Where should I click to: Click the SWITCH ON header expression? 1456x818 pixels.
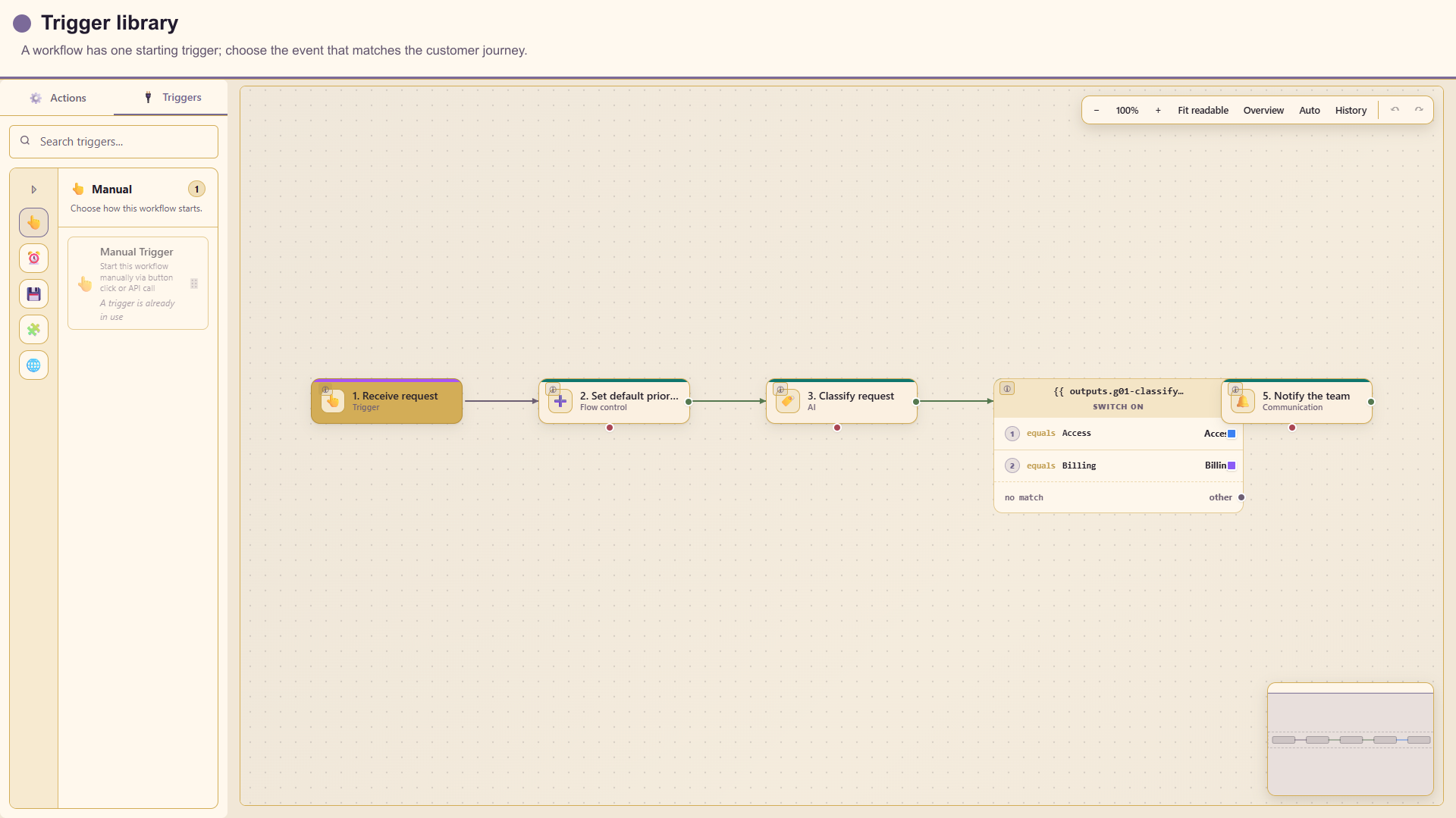[x=1119, y=391]
